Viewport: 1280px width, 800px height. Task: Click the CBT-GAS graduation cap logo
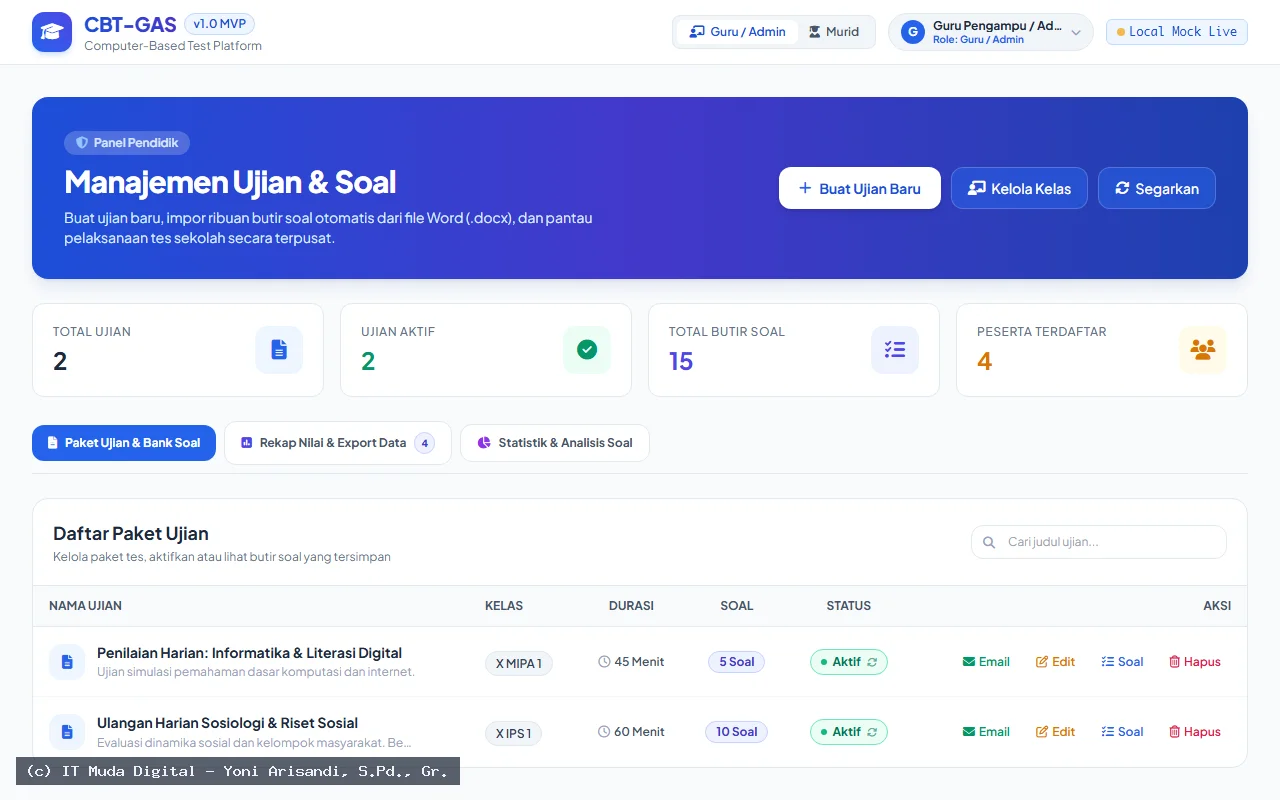(52, 32)
